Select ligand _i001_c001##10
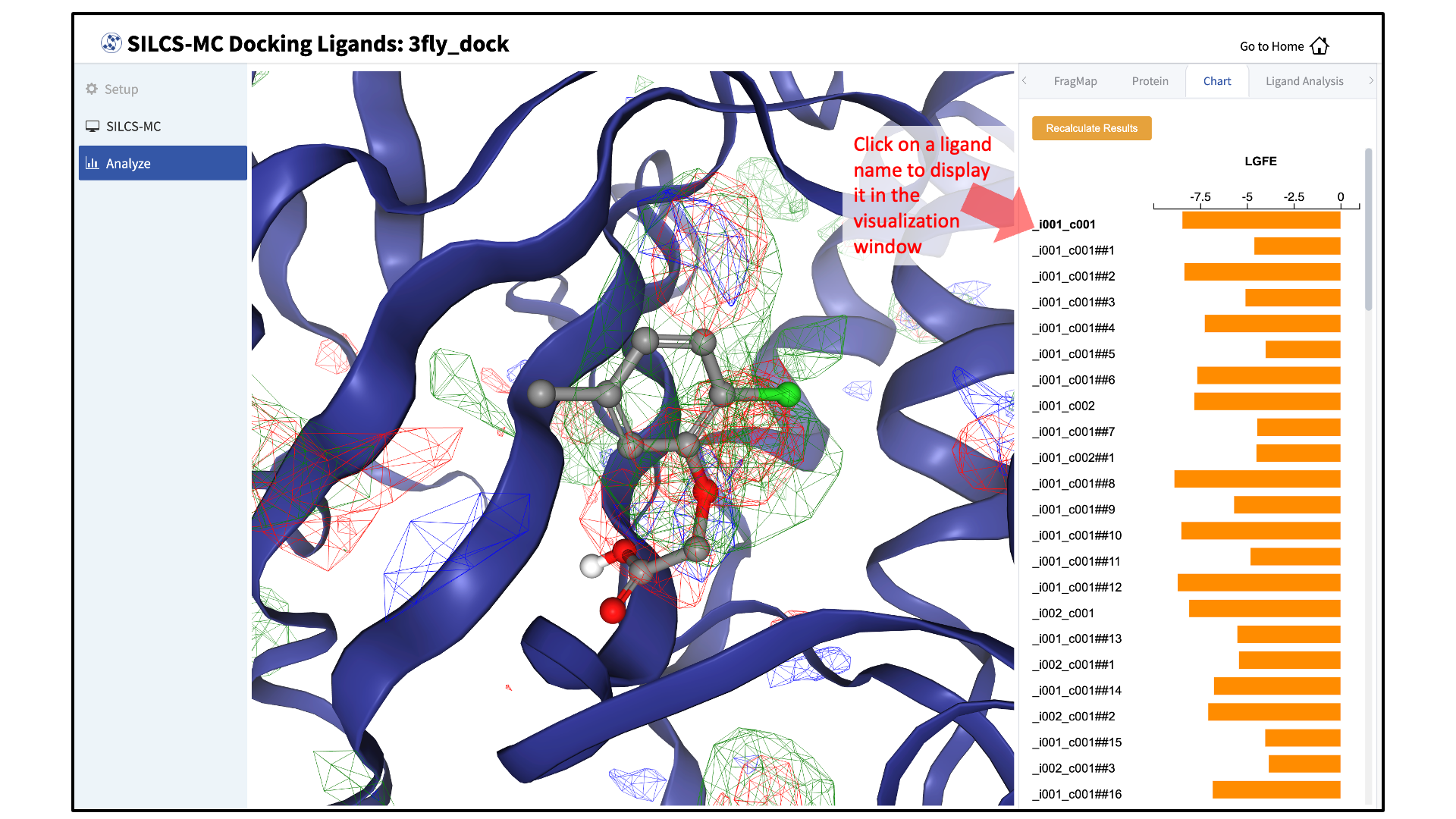Screen dimensions: 1456x819 (x=1078, y=535)
